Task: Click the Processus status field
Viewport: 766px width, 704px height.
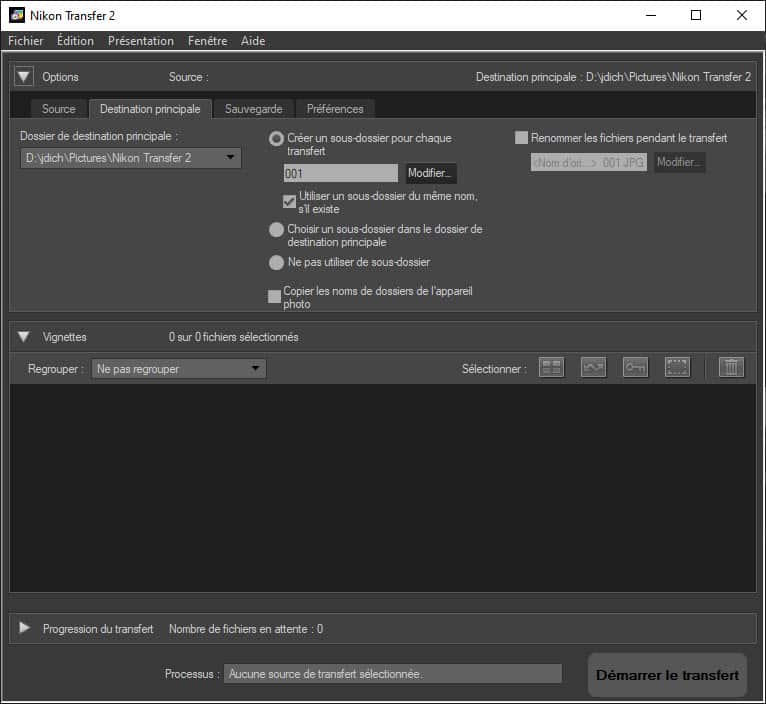Action: tap(393, 674)
